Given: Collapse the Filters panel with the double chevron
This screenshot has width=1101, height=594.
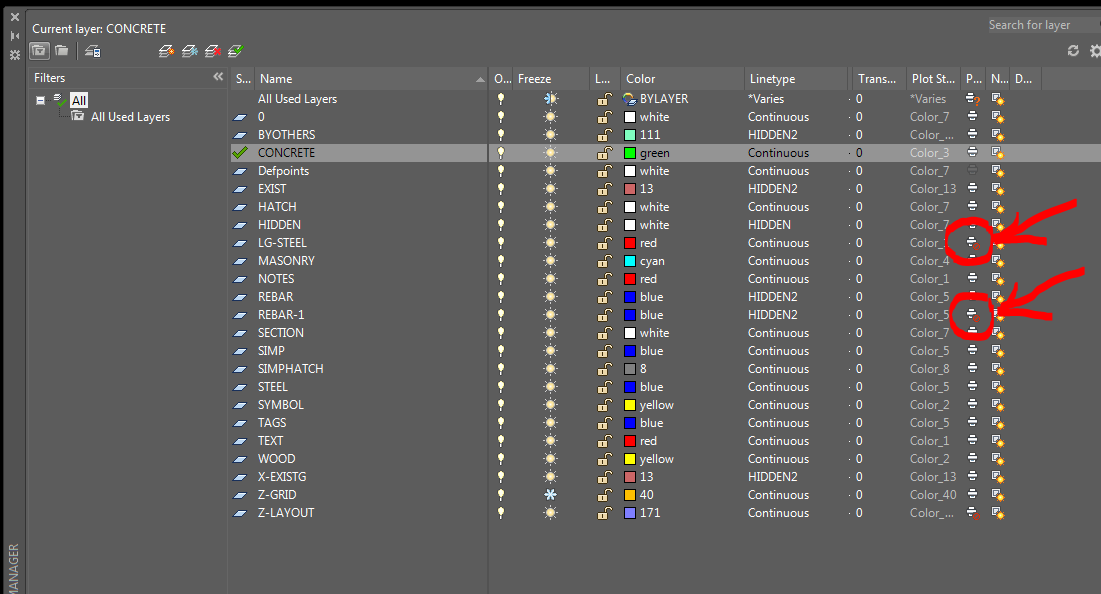Looking at the screenshot, I should coord(218,77).
